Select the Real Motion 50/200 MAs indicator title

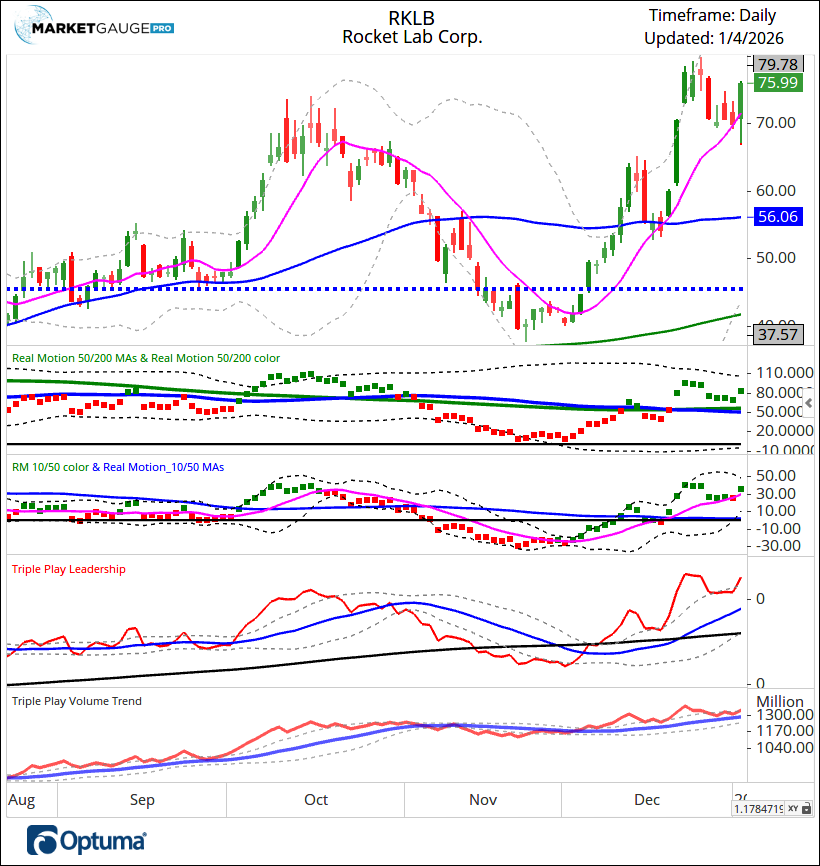tap(145, 357)
